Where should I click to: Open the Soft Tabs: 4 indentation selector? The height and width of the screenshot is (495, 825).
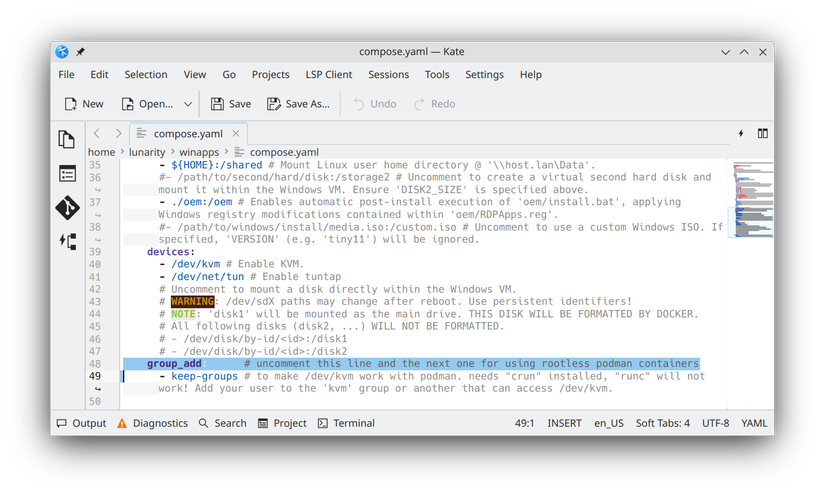(662, 423)
